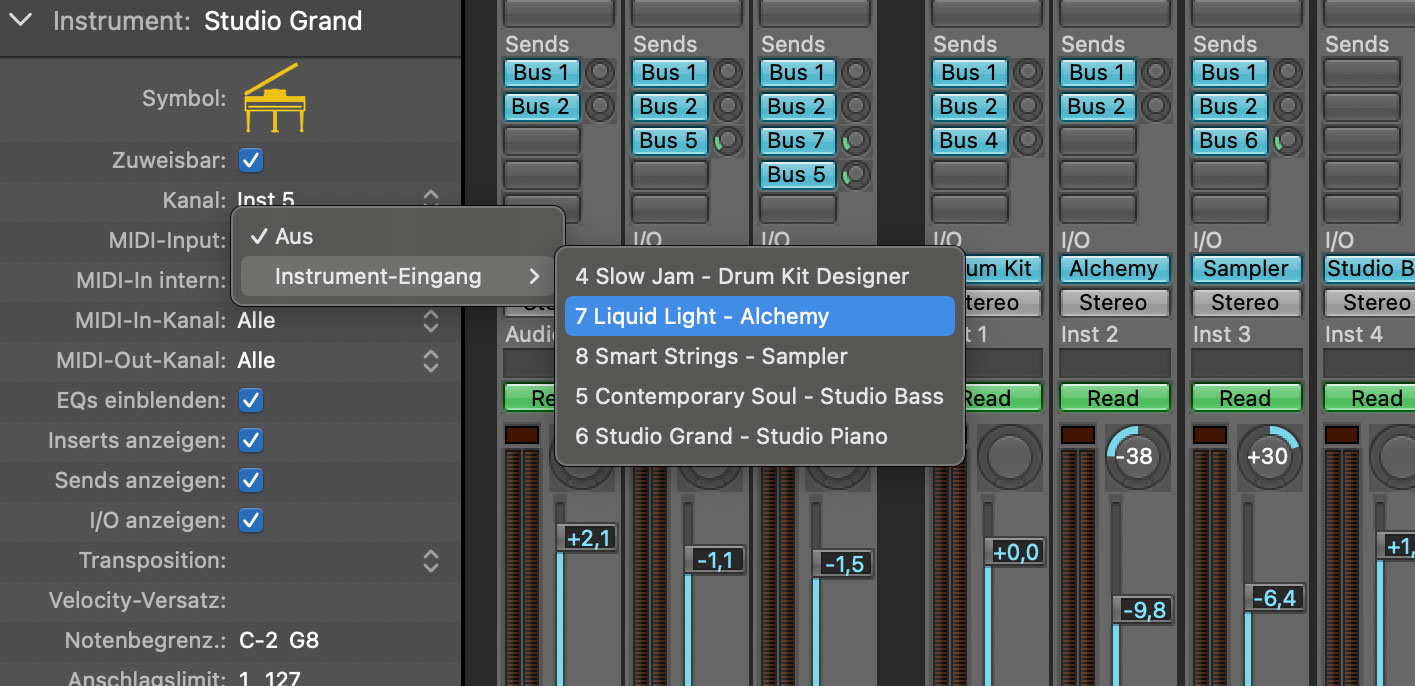Viewport: 1415px width, 686px height.
Task: Click the volume fader showing -6,4
Action: coord(1273,598)
